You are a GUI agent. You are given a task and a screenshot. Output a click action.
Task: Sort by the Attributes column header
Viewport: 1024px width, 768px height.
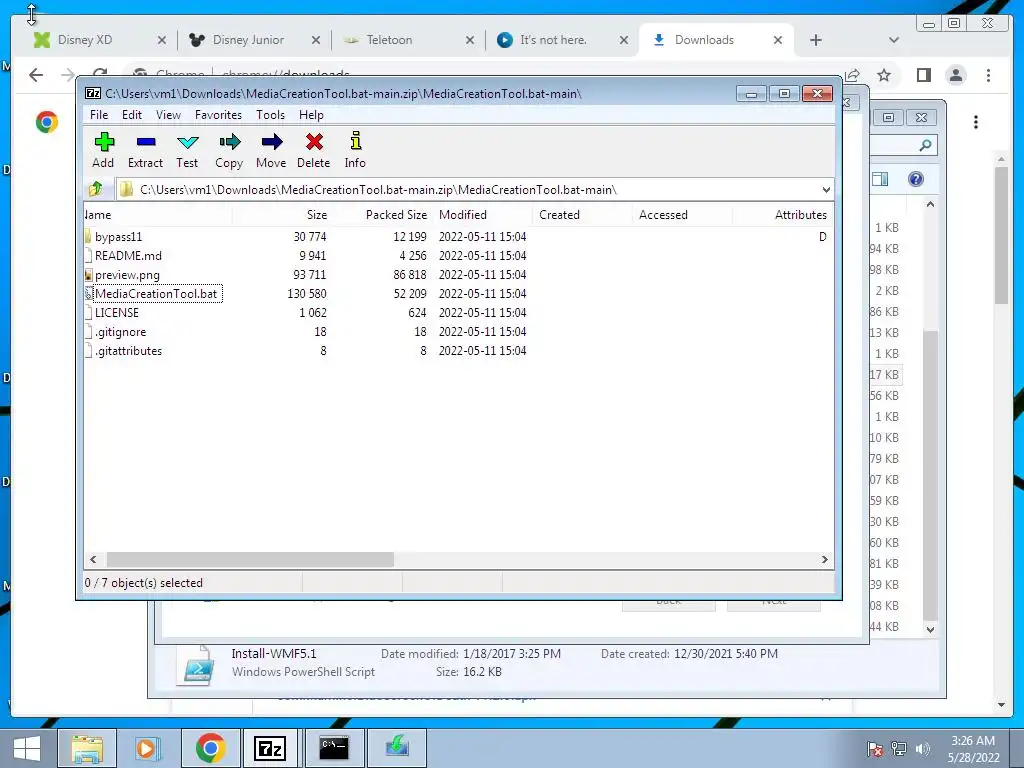[x=782, y=215]
